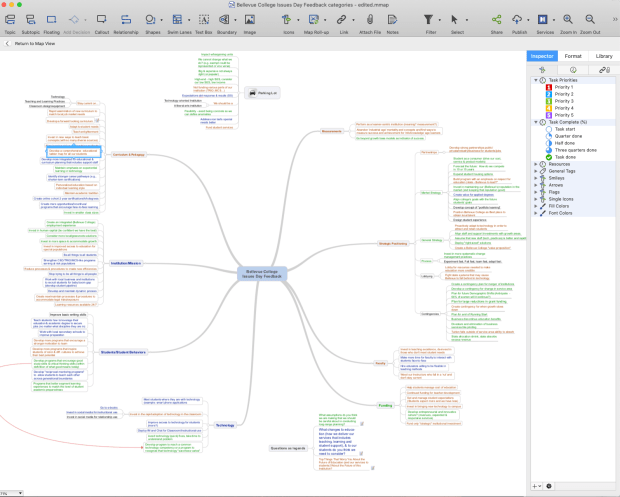Add a Link to topic
This screenshot has width=620, height=497.
(x=342, y=20)
